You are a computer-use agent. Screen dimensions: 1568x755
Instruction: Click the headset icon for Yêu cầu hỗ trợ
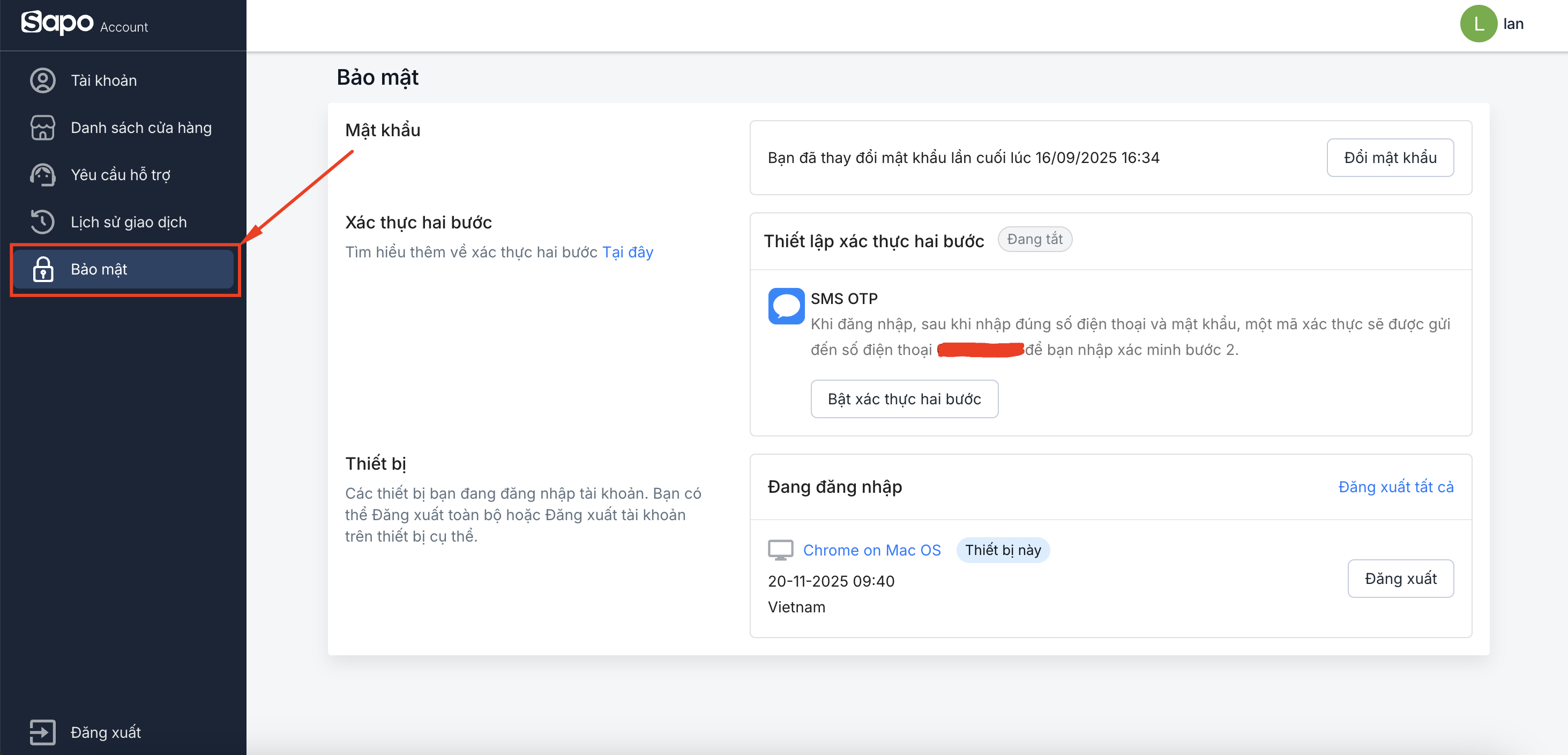tap(43, 175)
